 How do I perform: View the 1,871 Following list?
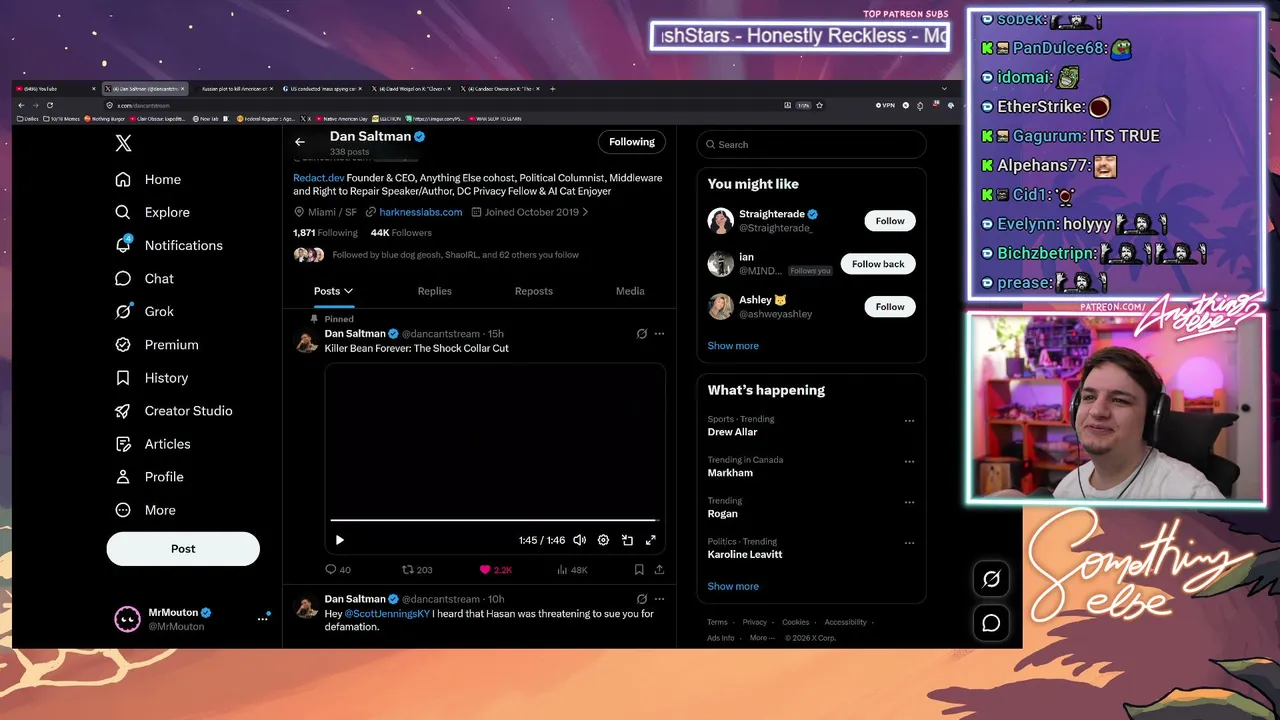point(325,233)
